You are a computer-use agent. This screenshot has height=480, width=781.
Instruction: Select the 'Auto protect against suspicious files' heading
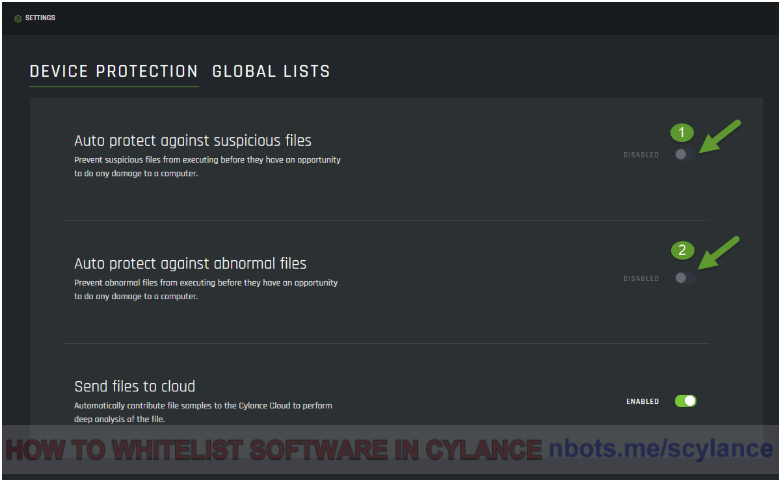(193, 141)
